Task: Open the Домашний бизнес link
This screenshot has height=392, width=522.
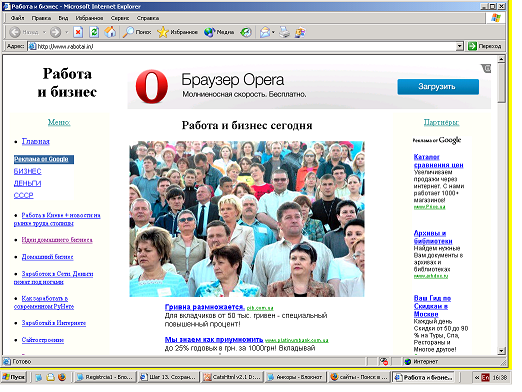Action: pyautogui.click(x=47, y=257)
